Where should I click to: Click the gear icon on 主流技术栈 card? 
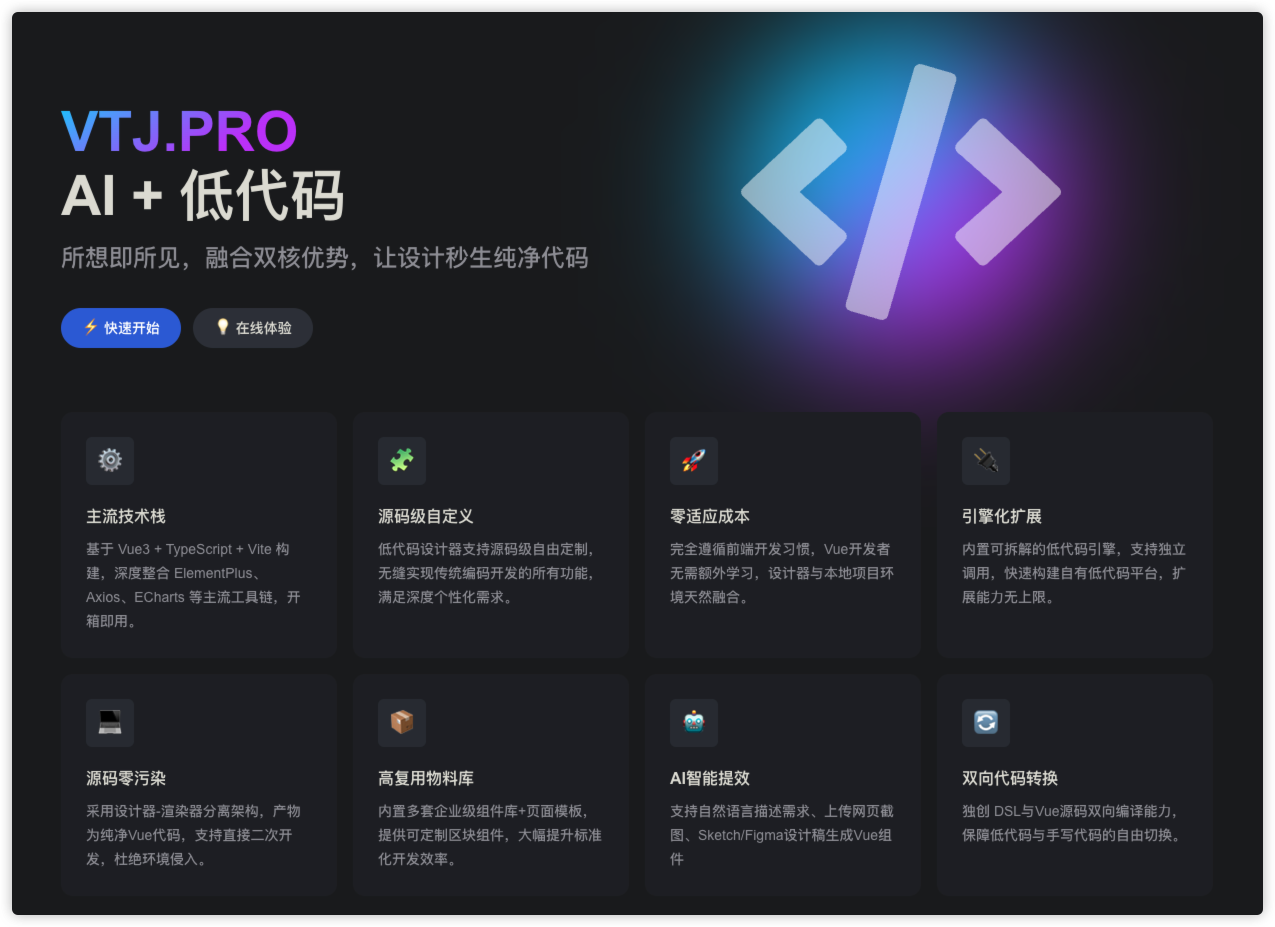click(x=109, y=461)
